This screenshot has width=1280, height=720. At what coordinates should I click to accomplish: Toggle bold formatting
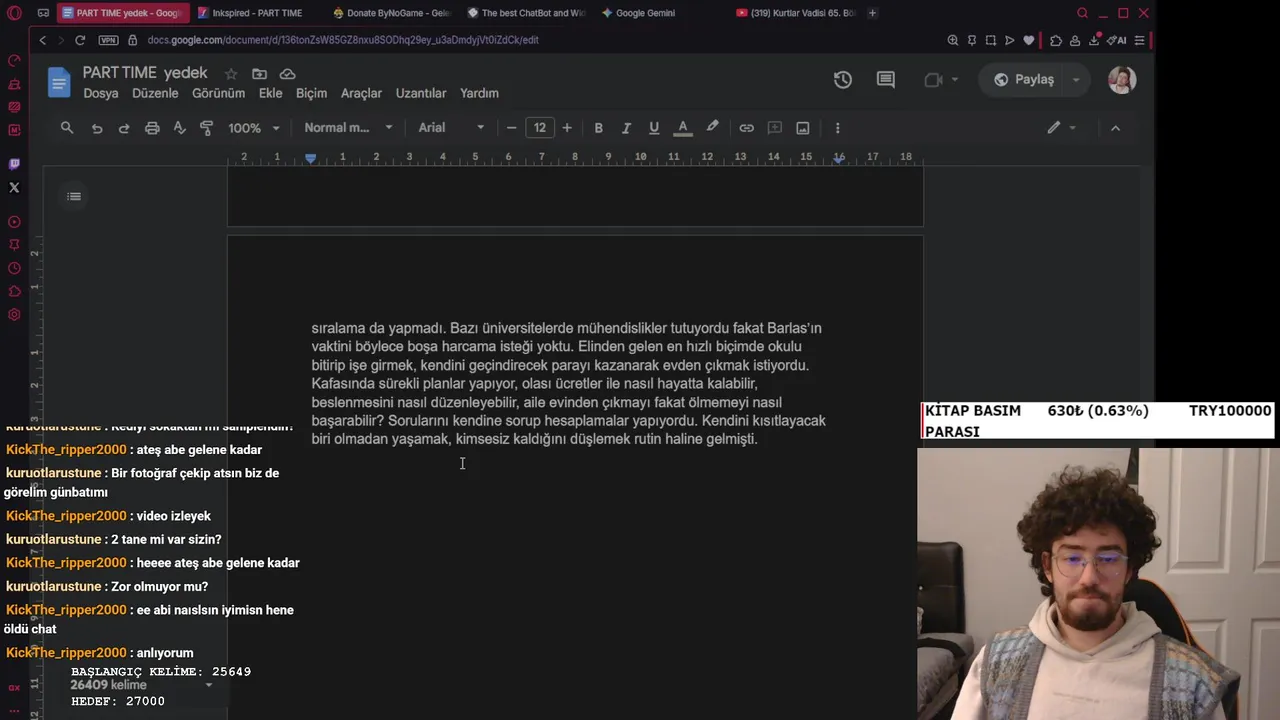[x=599, y=128]
